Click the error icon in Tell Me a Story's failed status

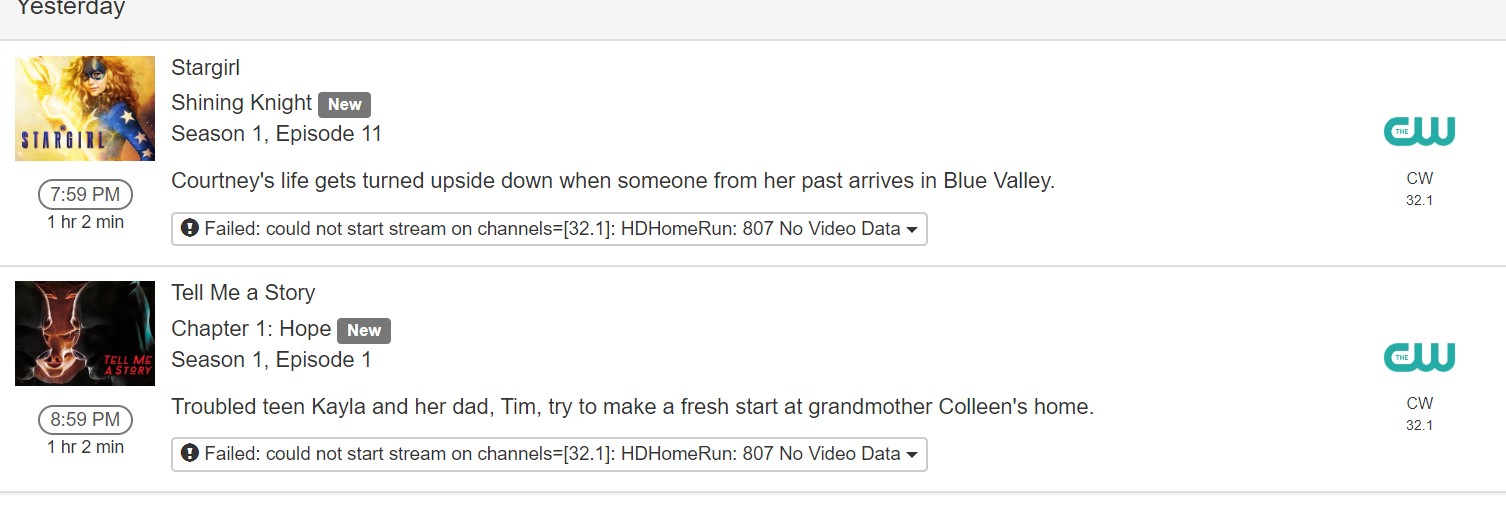(x=190, y=454)
